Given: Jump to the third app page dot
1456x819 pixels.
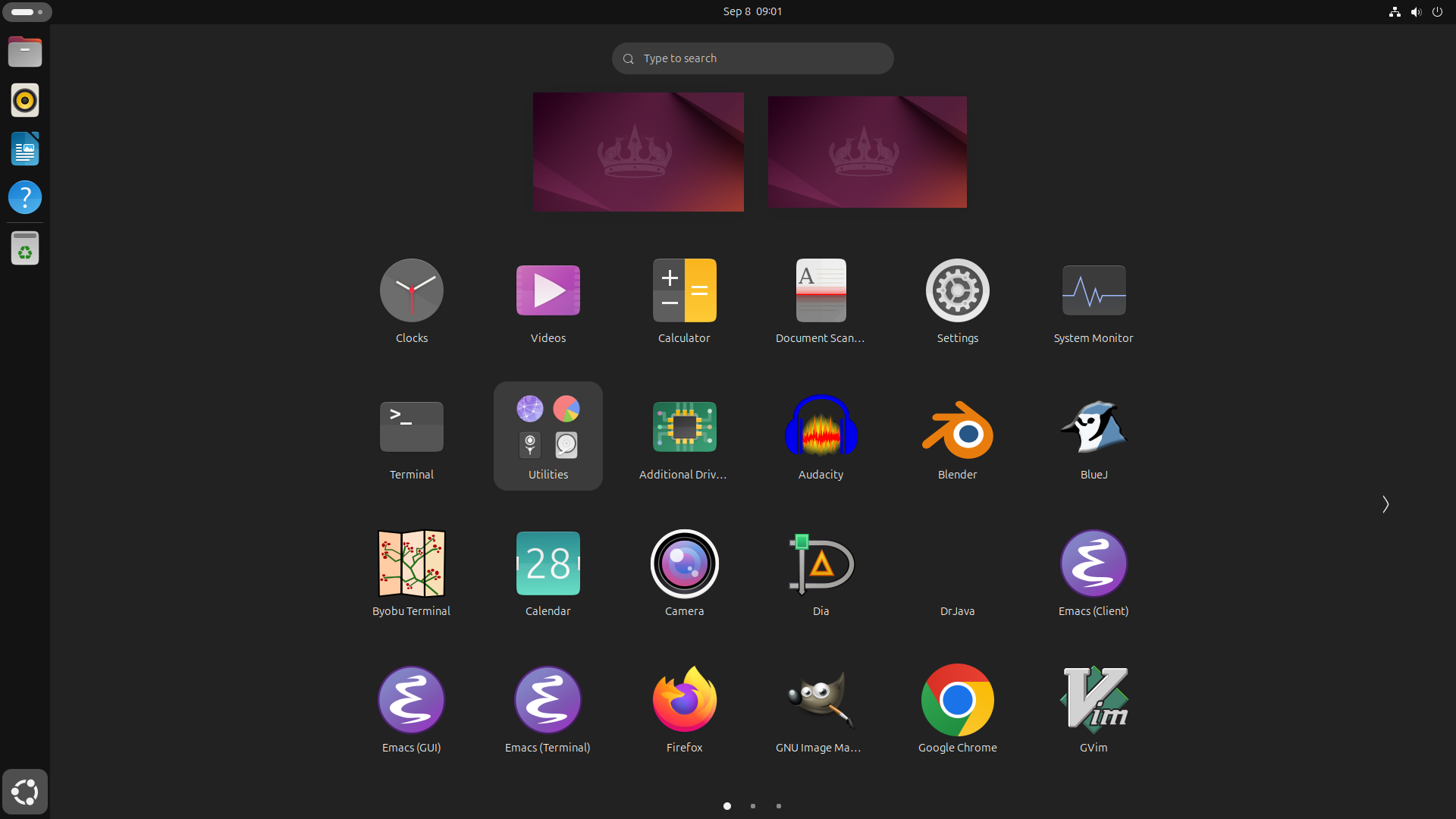Looking at the screenshot, I should pos(778,806).
